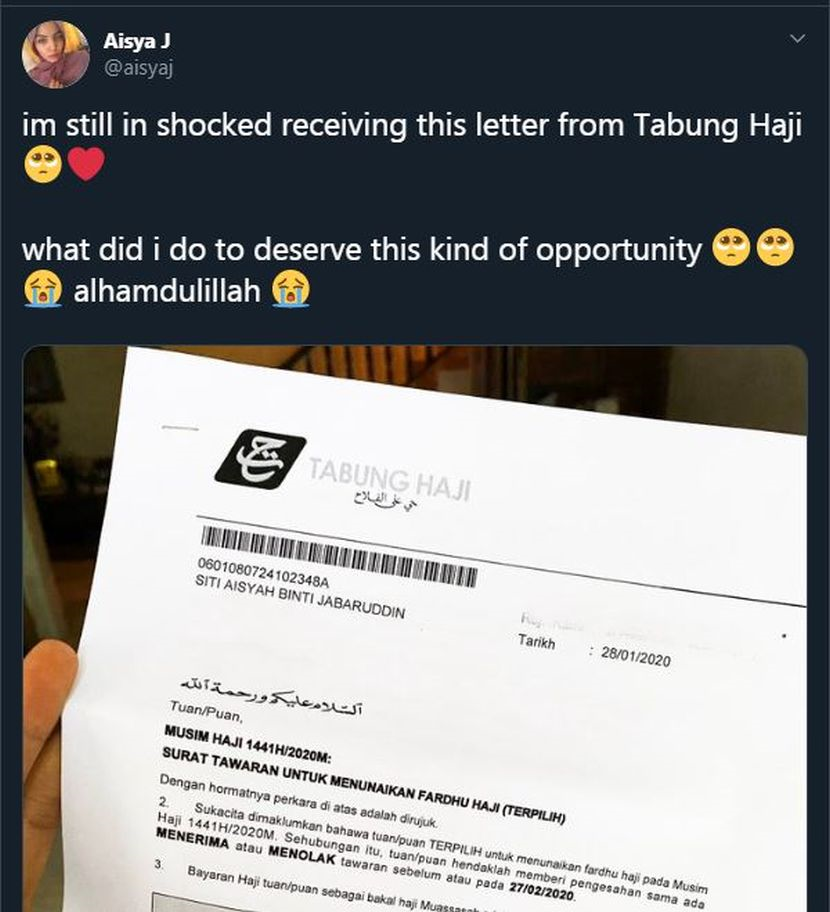This screenshot has height=912, width=830.
Task: Click the name SITI AISYAH BINTI JABARUDDIN
Action: [x=300, y=596]
